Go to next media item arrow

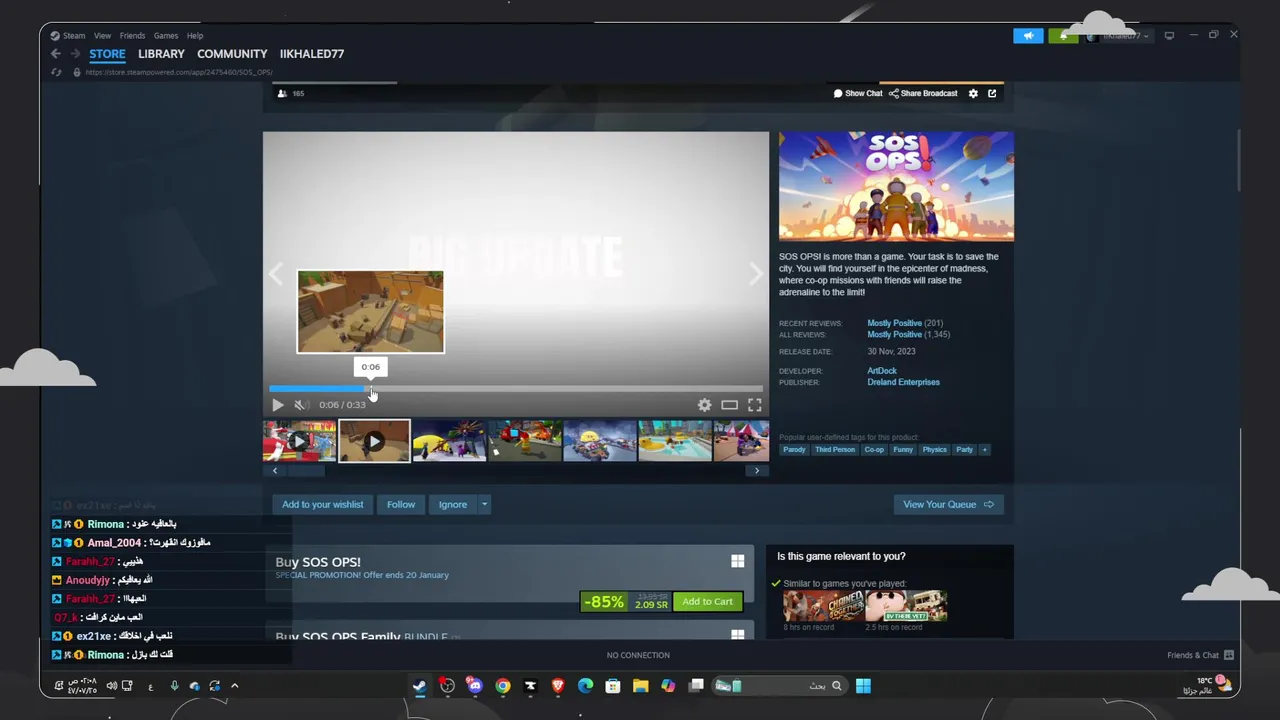point(756,276)
